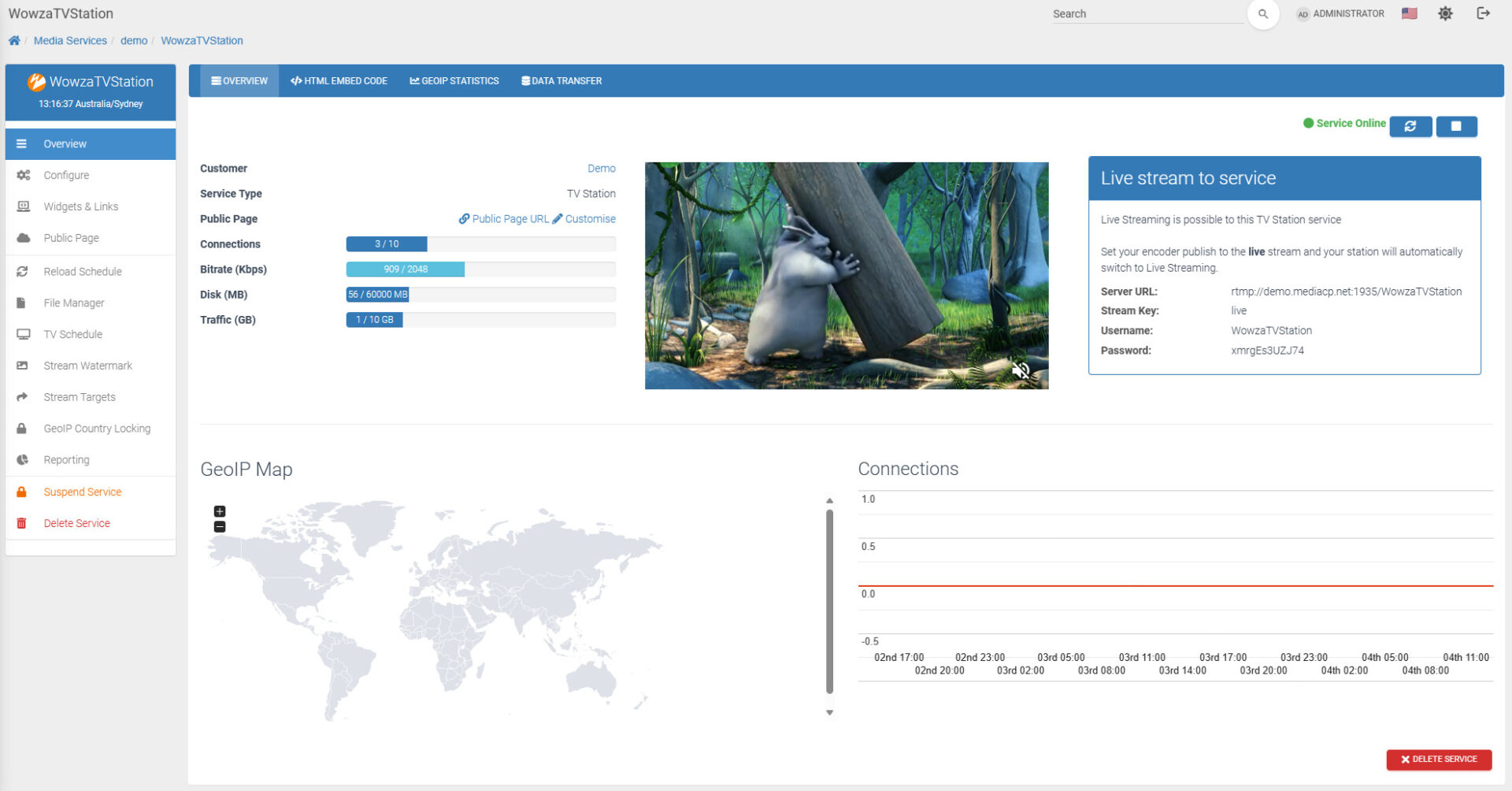Select Overview in the sidebar menu
The width and height of the screenshot is (1512, 791).
click(x=91, y=144)
